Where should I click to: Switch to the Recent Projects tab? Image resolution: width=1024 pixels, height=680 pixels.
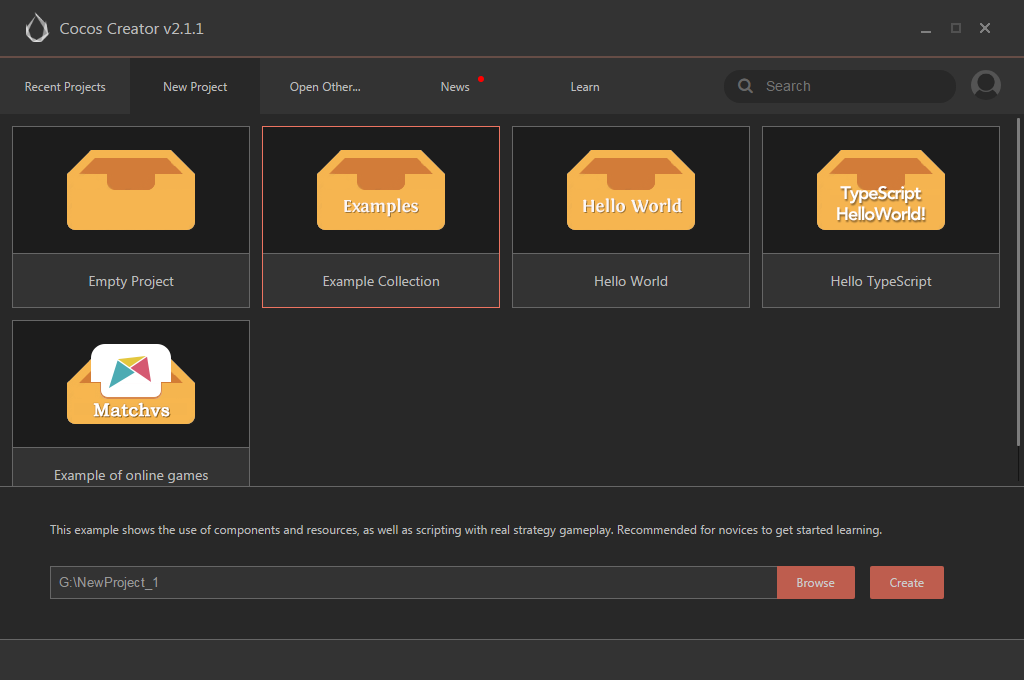point(65,87)
